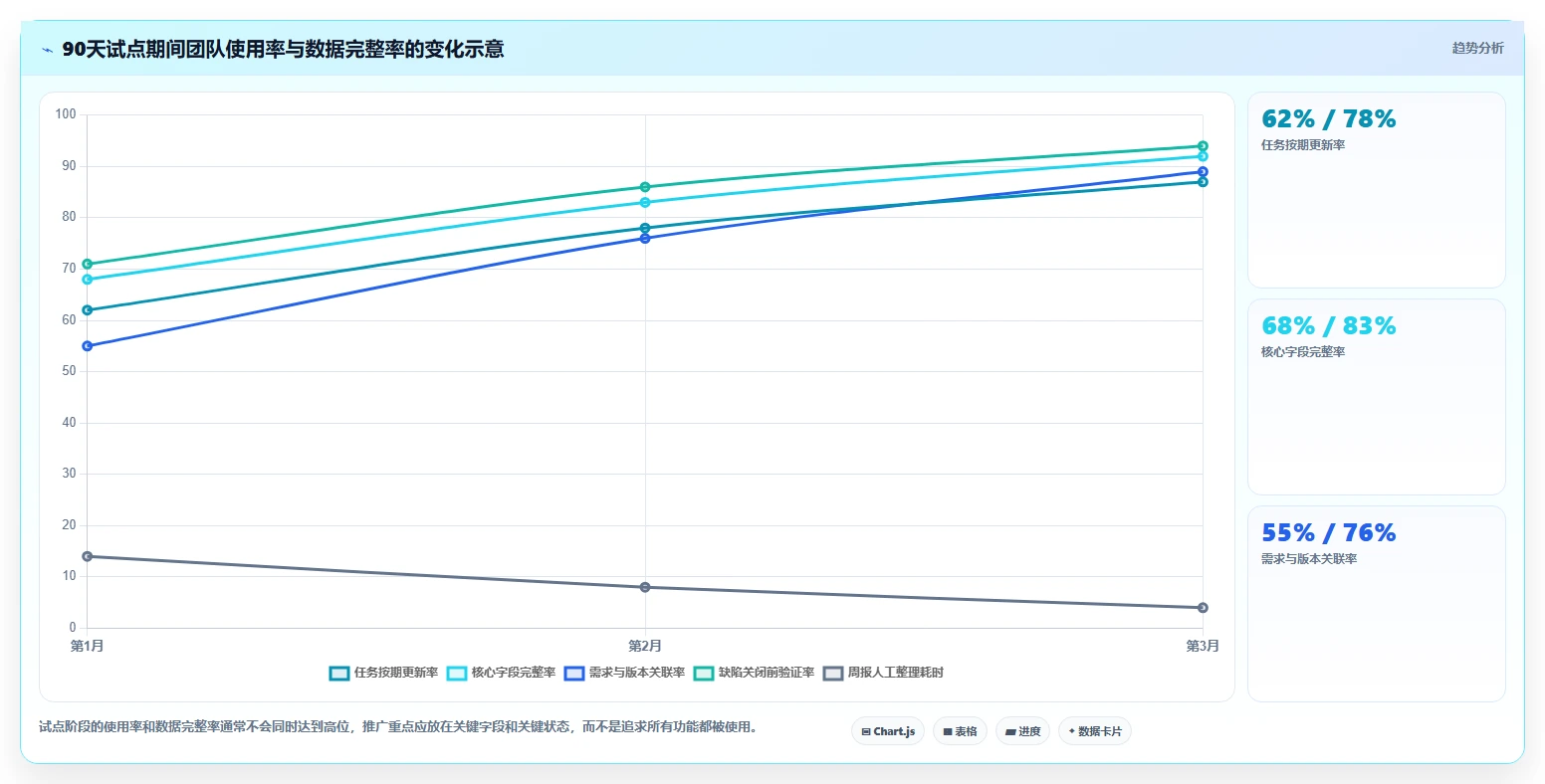Select the 进度 pill tag
Image resolution: width=1545 pixels, height=784 pixels.
pos(1022,731)
